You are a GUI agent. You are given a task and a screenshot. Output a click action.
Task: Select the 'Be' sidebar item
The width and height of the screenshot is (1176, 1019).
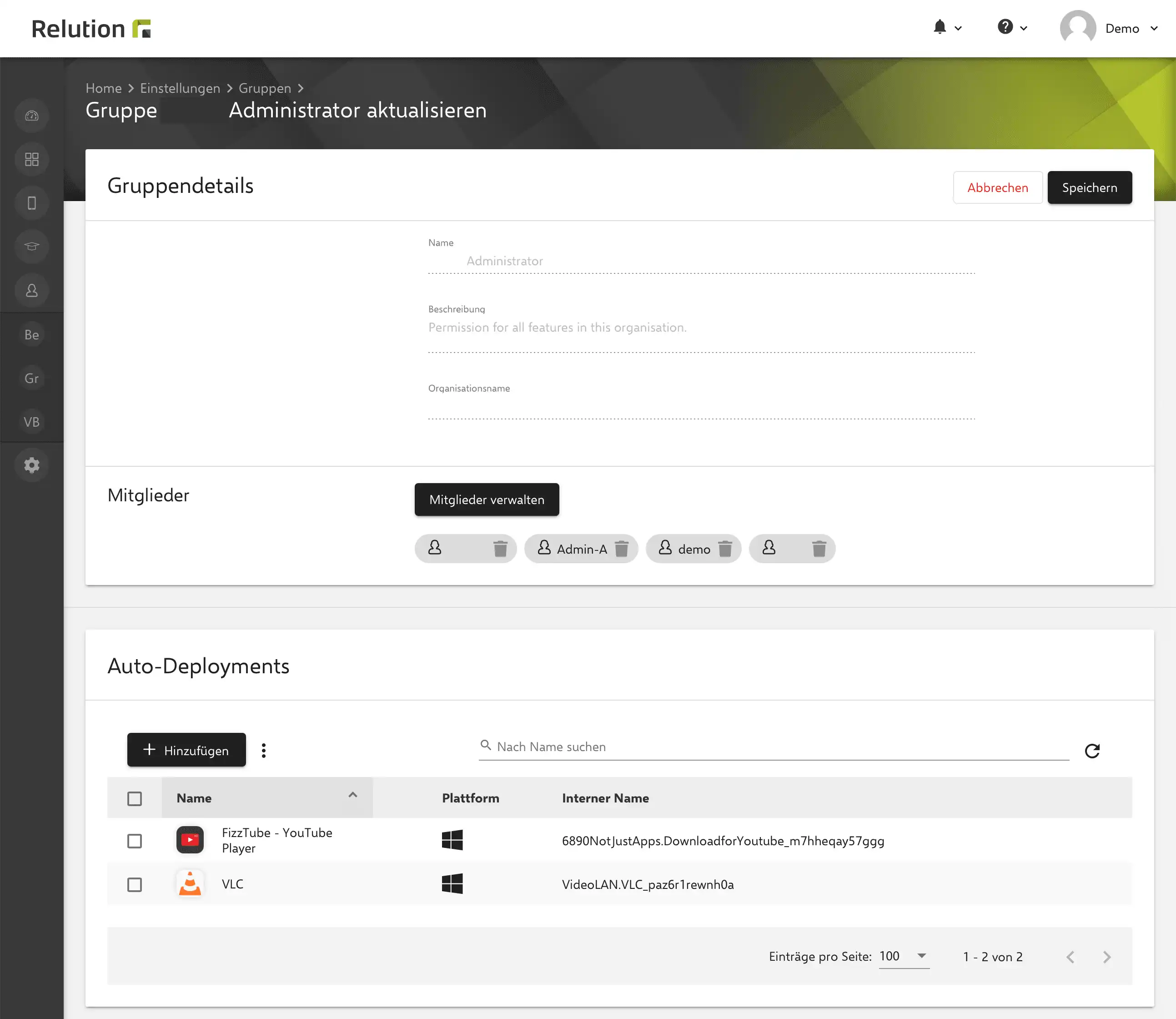pos(32,334)
